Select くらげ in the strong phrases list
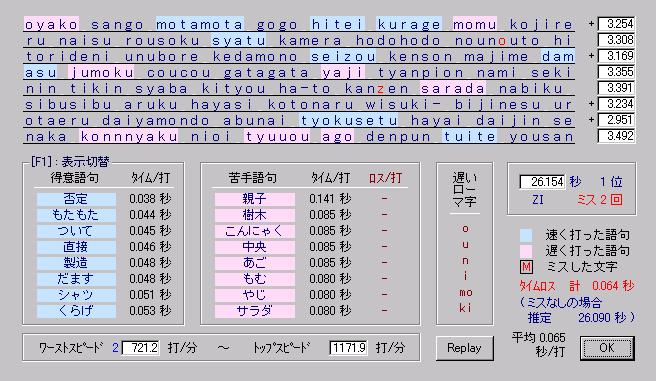 (76, 311)
